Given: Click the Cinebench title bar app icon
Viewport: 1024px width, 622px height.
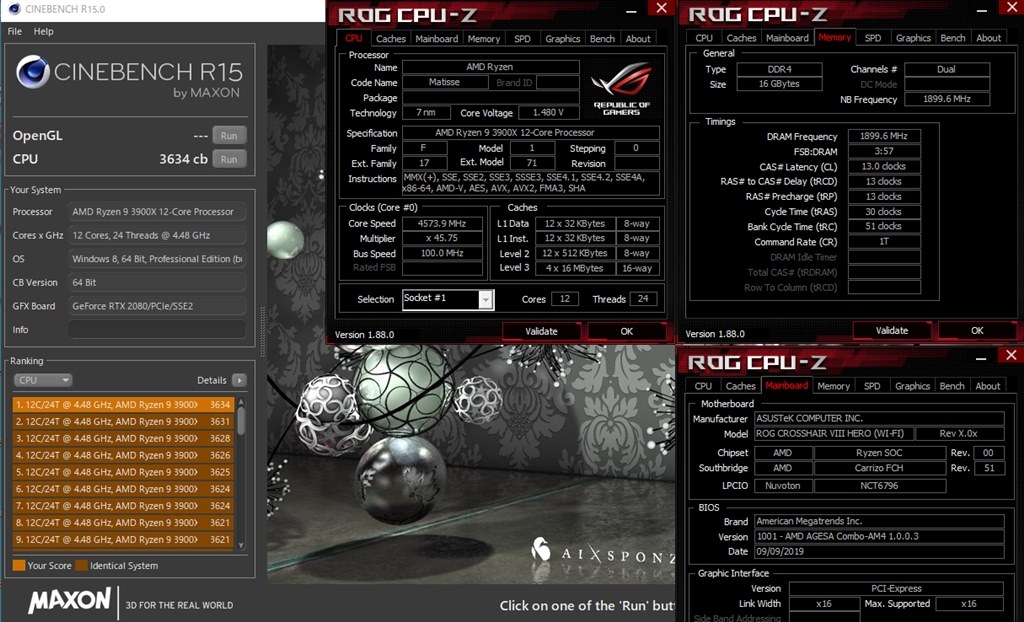Looking at the screenshot, I should coord(13,9).
